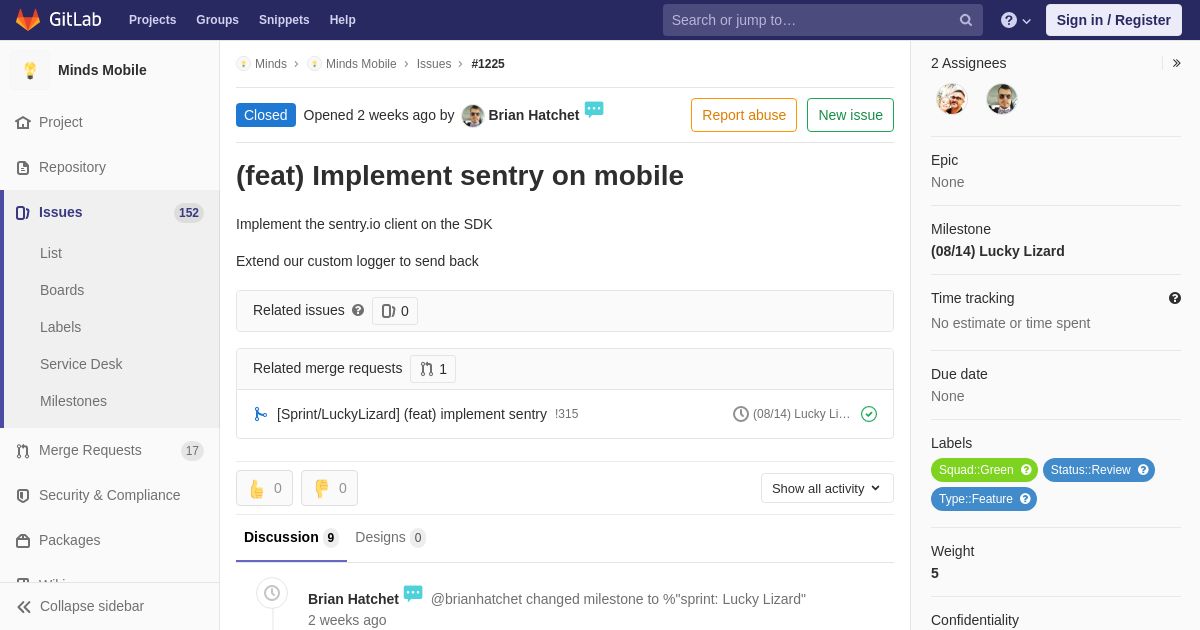Viewport: 1200px width, 630px height.
Task: Switch to the Discussion tab
Action: tap(291, 538)
